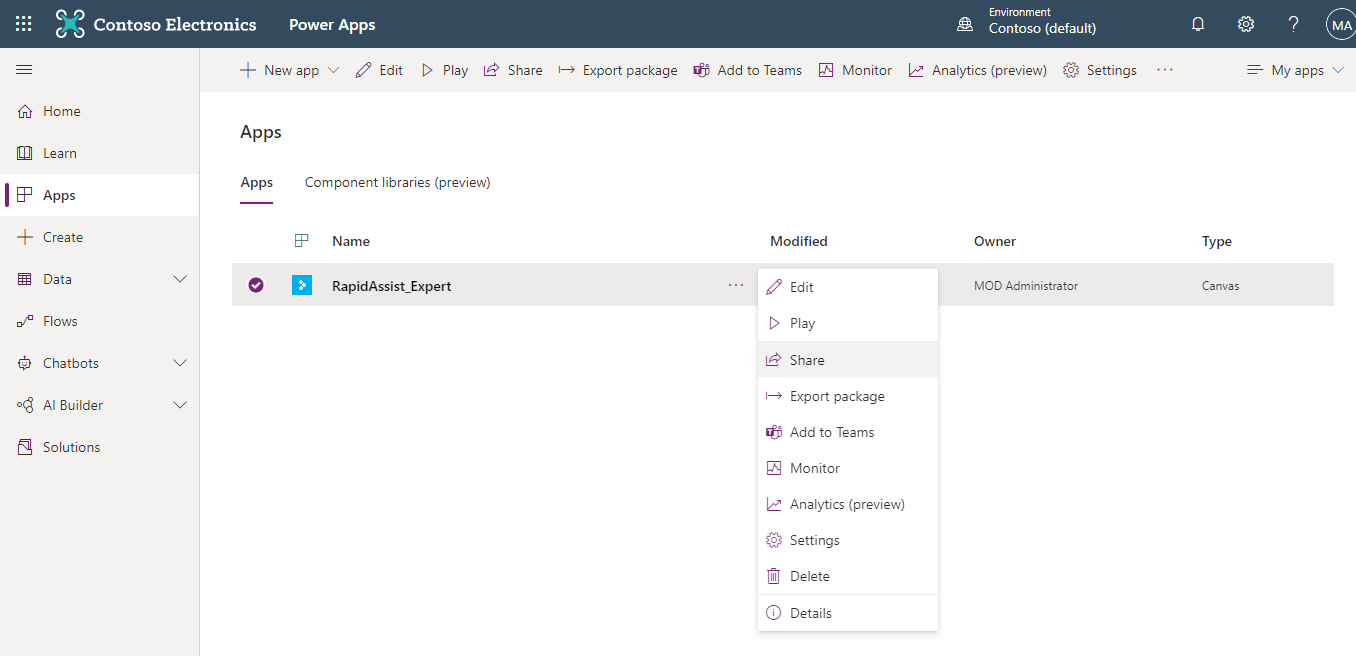
Task: Open the notifications bell
Action: coord(1198,24)
